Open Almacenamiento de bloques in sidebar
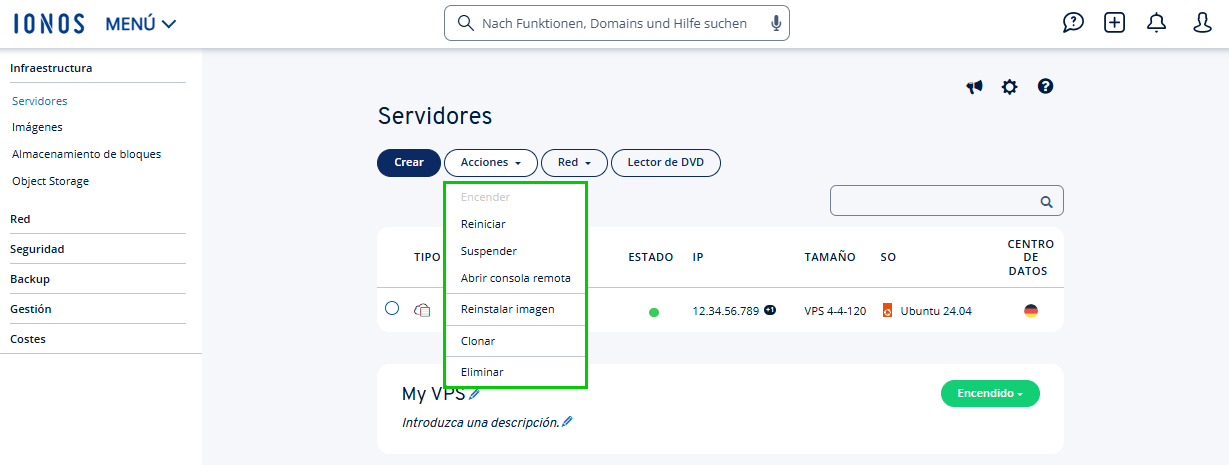Screen dimensions: 1229x465 86,154
